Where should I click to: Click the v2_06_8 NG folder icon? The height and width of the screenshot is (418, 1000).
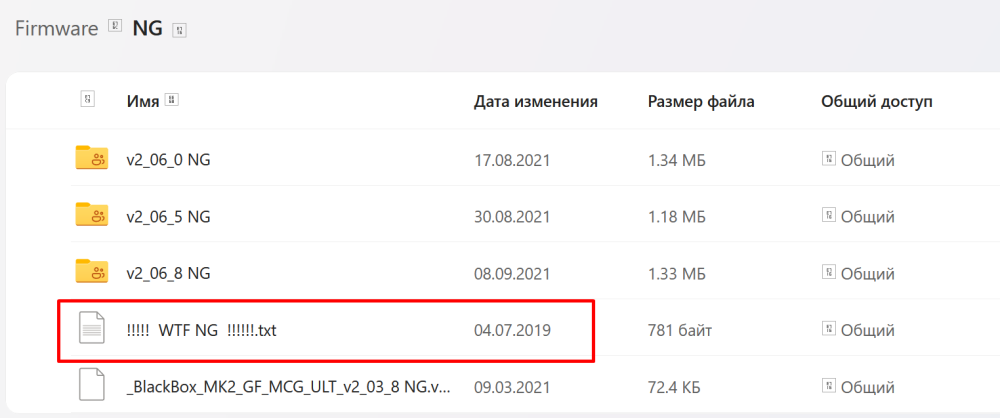coord(92,270)
